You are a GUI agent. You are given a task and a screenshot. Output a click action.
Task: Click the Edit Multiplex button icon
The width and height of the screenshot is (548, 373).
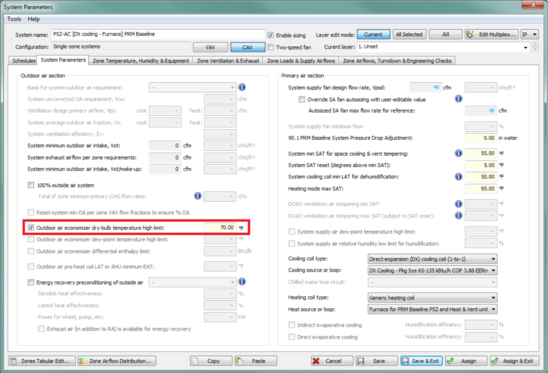pos(470,34)
